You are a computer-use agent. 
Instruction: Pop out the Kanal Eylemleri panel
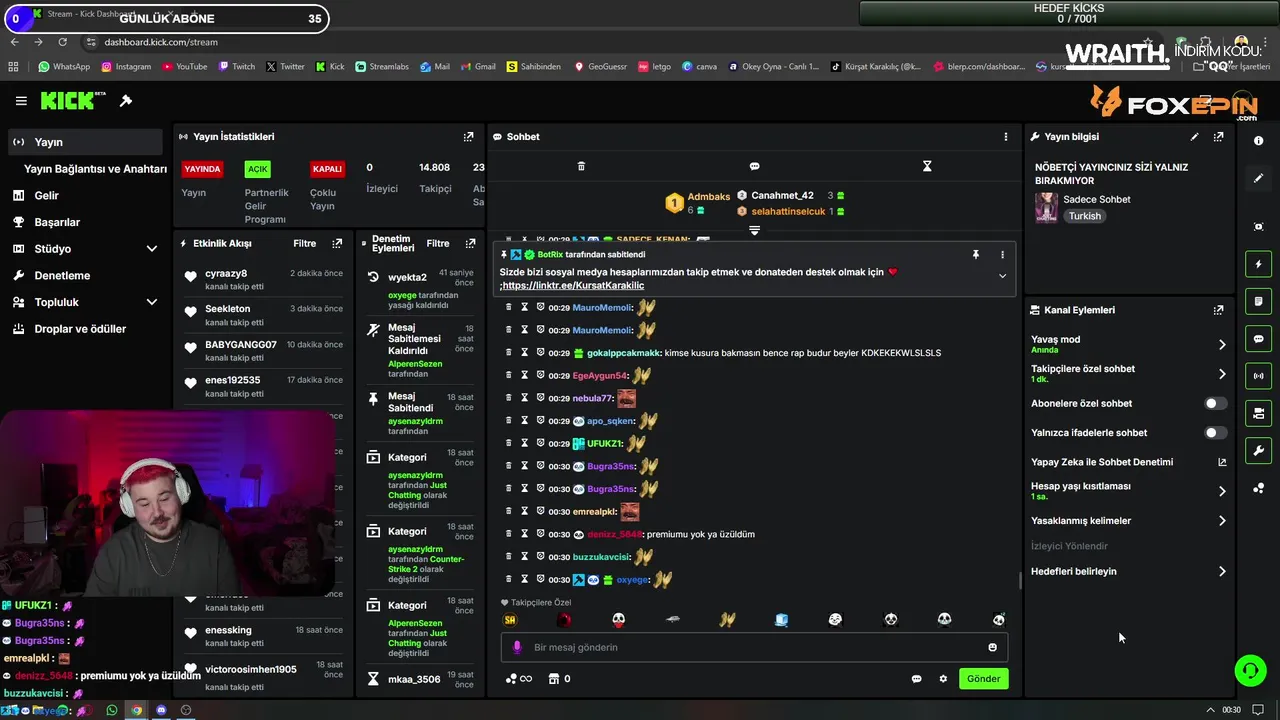tap(1218, 310)
